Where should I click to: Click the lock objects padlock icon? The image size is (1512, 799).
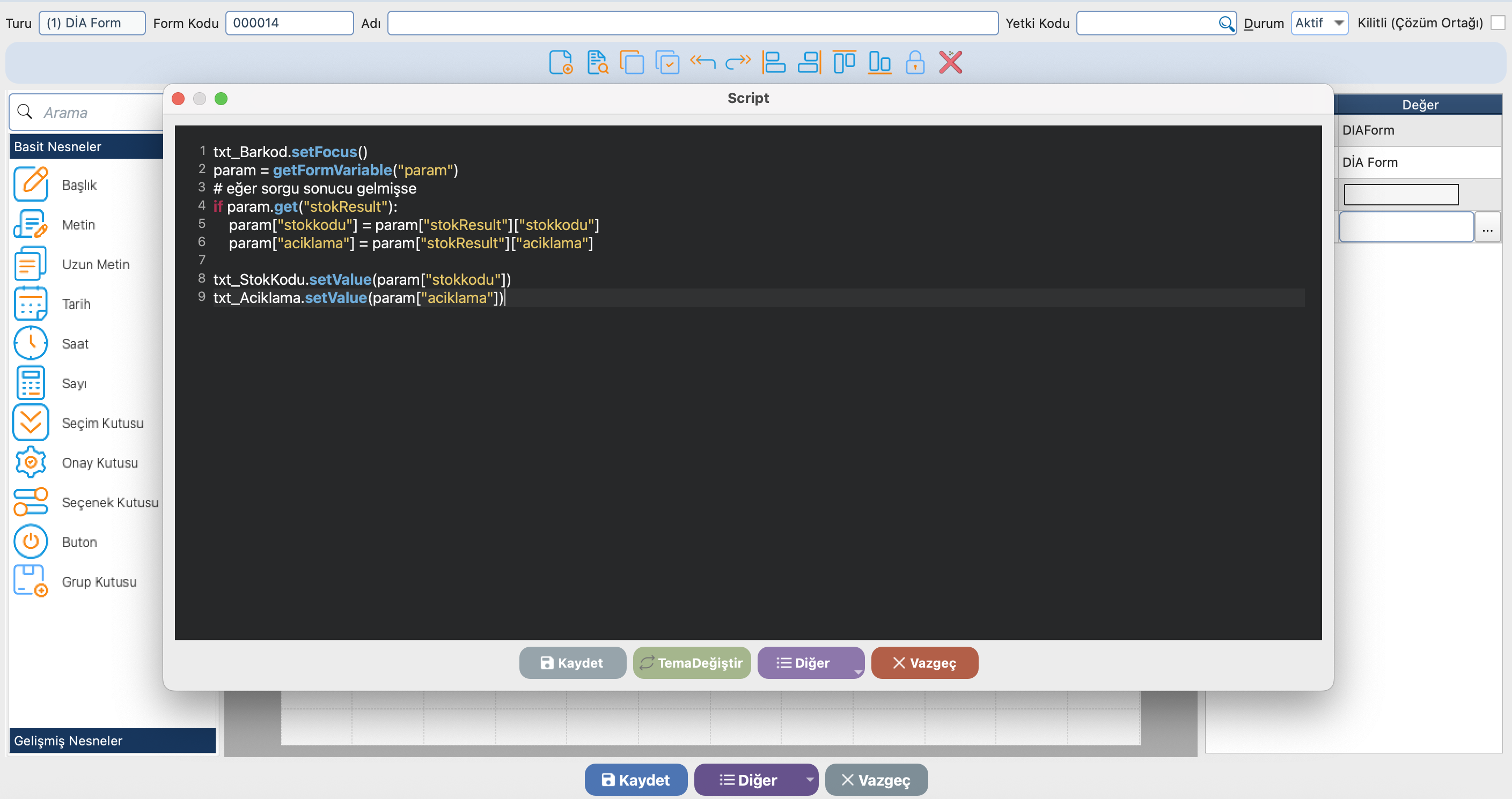click(914, 62)
